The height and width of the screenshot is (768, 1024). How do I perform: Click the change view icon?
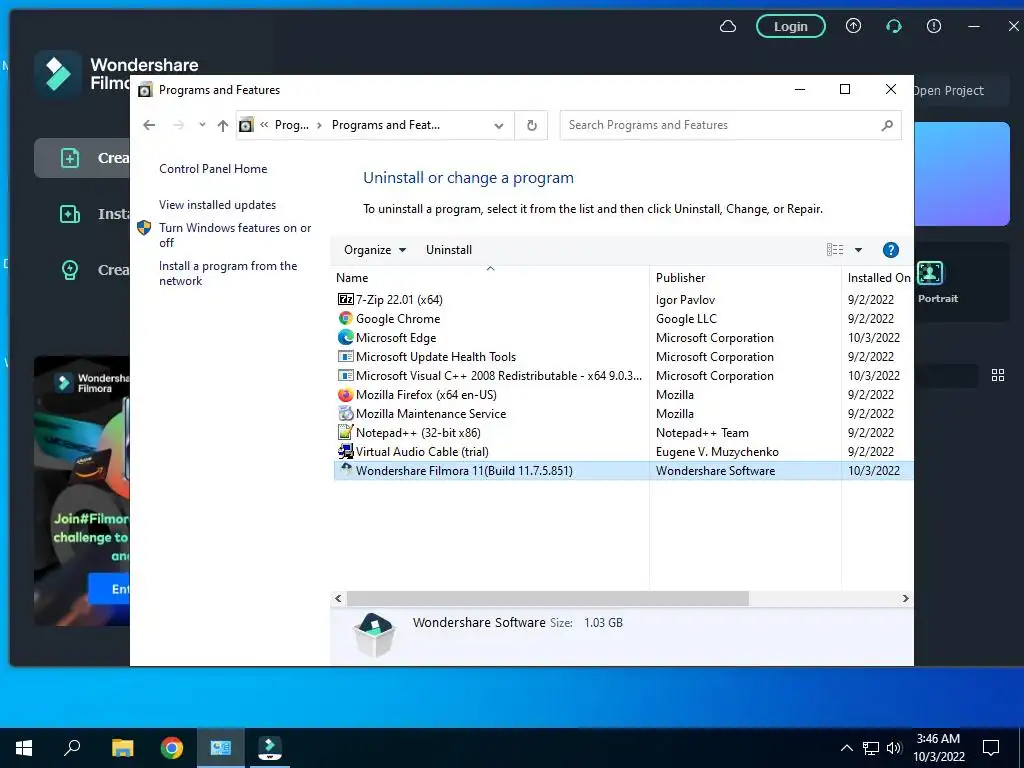click(835, 249)
